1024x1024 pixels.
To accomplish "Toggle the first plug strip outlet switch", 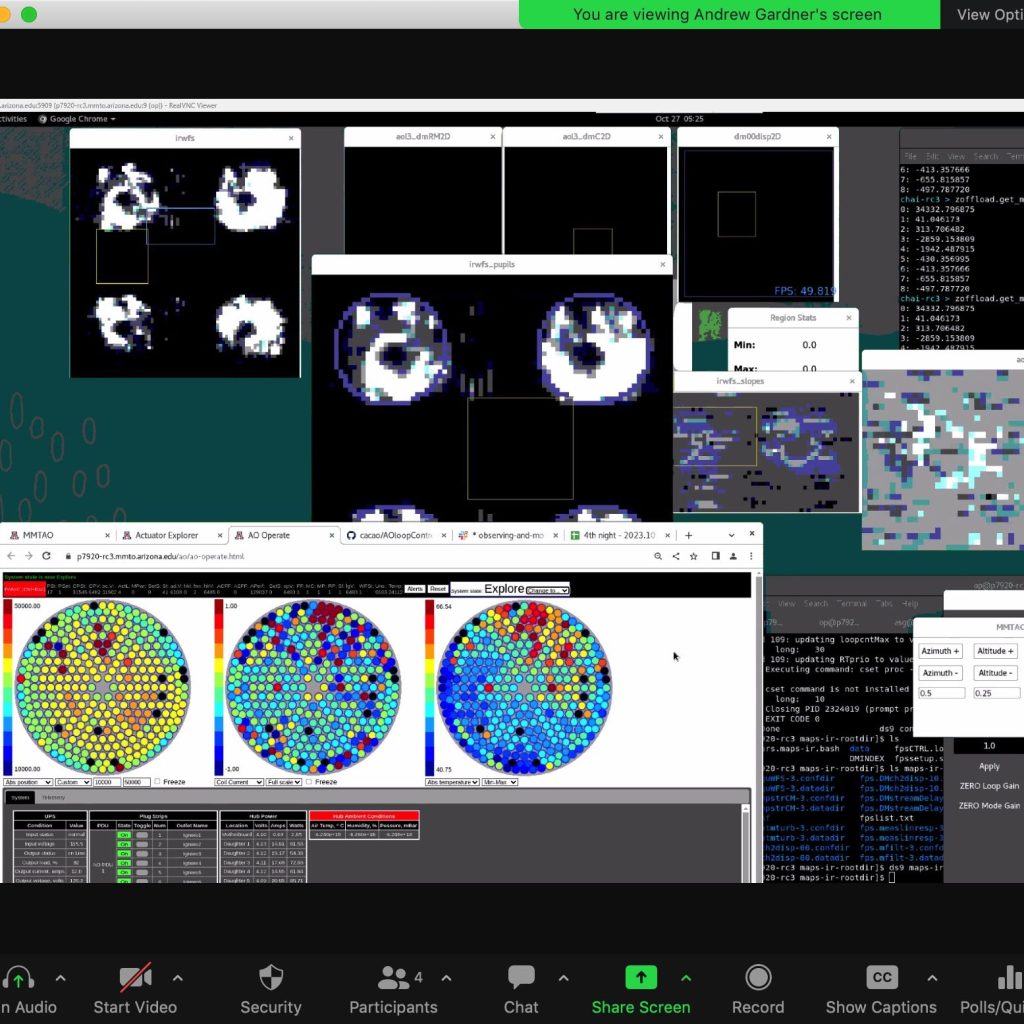I will pos(142,834).
